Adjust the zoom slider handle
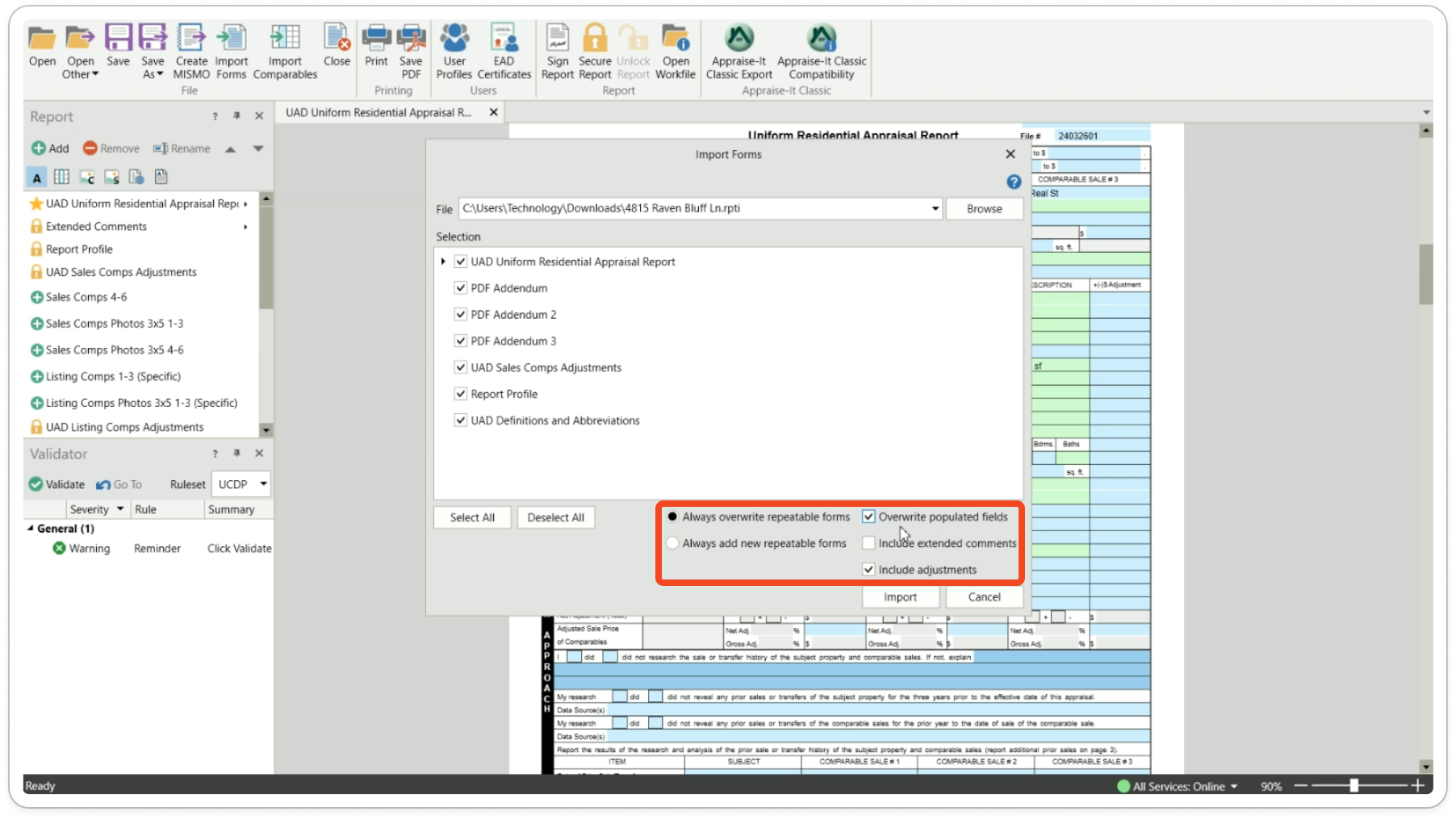1456x820 pixels. tap(1354, 785)
